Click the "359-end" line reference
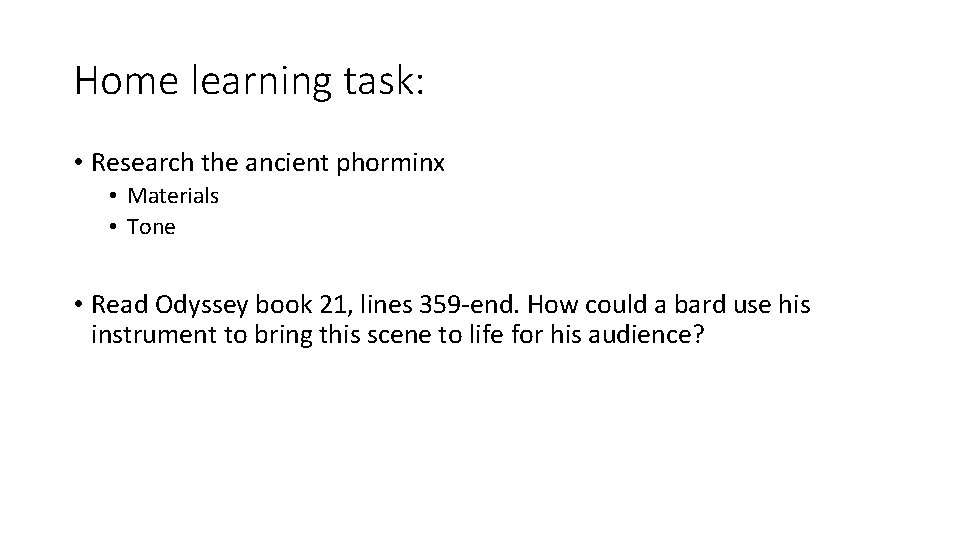The image size is (960, 540). click(469, 304)
